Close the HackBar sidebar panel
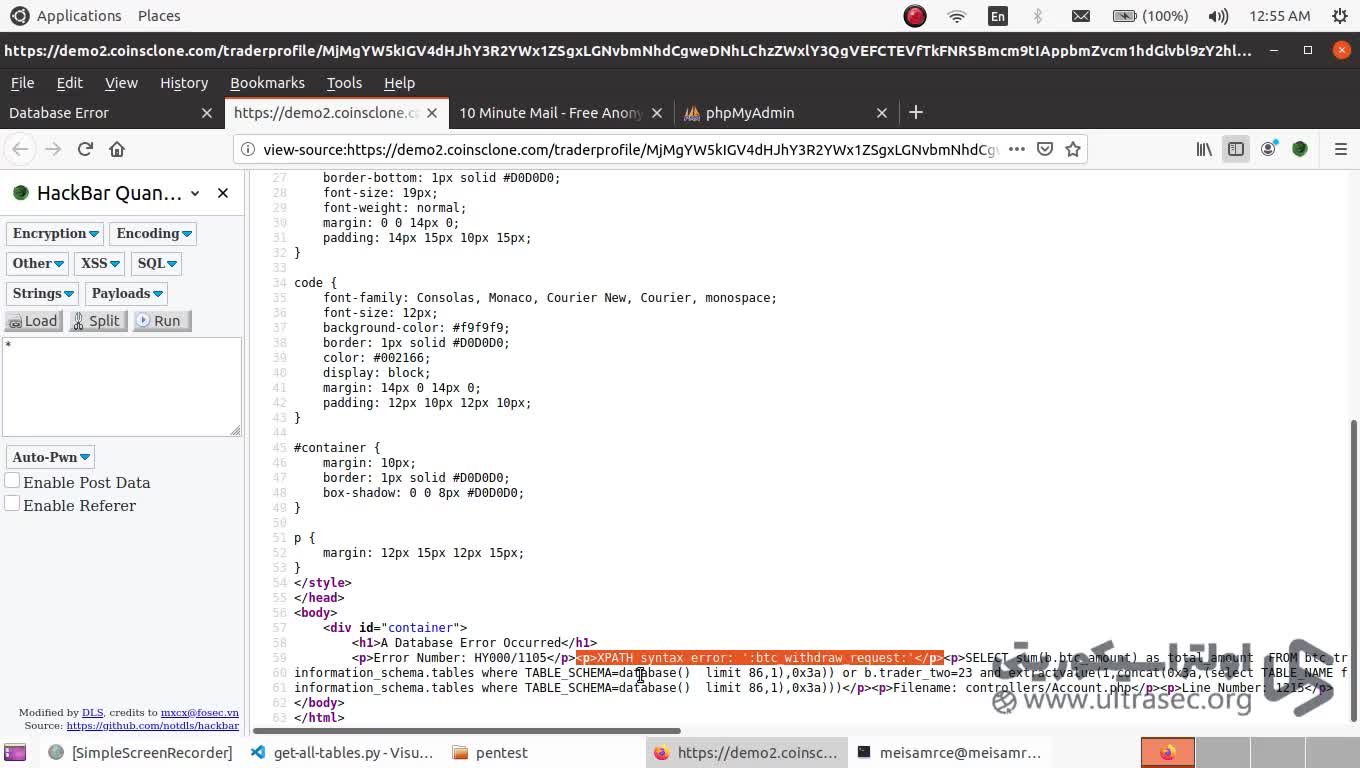Viewport: 1360px width, 768px height. coord(223,193)
